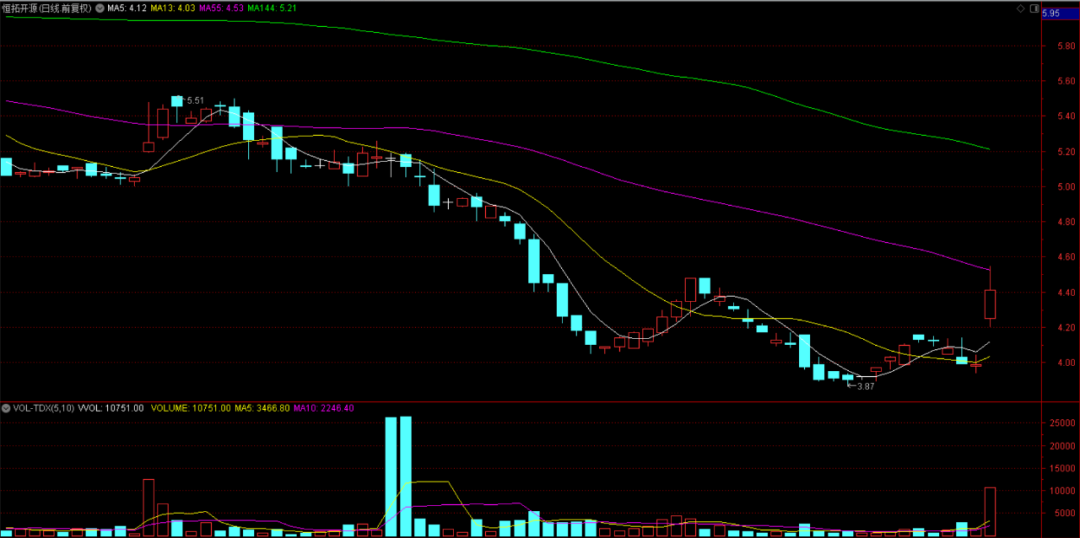Expand the VOL-TDX indicator dropdown arrow

(x=6, y=408)
